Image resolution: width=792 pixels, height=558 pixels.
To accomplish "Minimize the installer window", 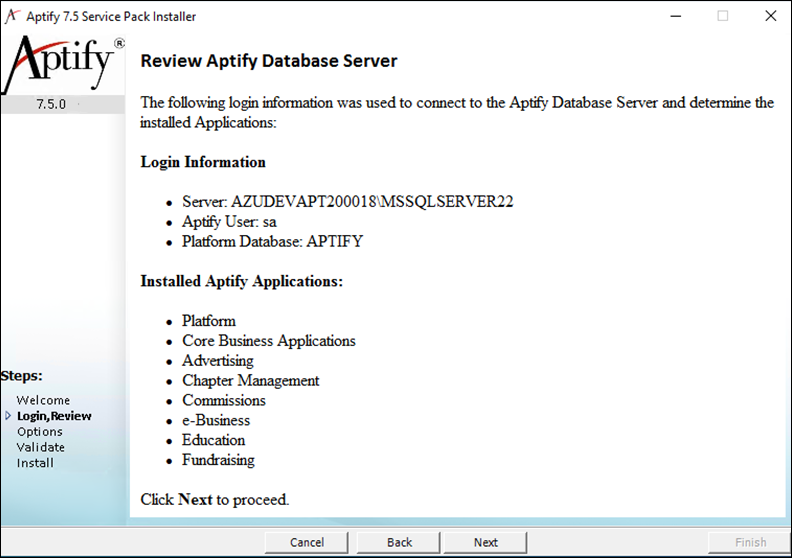I will click(676, 16).
